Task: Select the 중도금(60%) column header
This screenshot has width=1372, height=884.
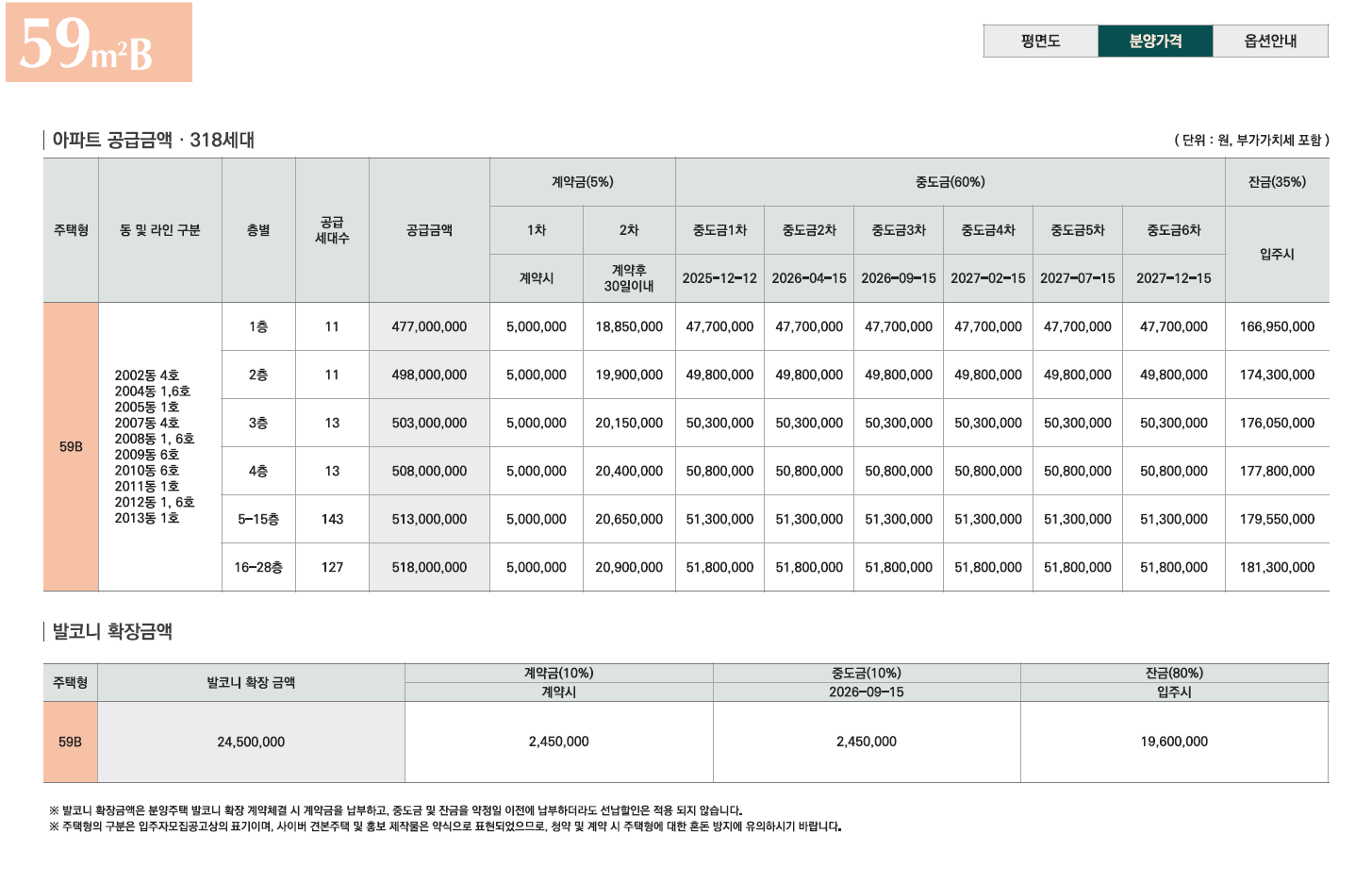Action: click(950, 182)
